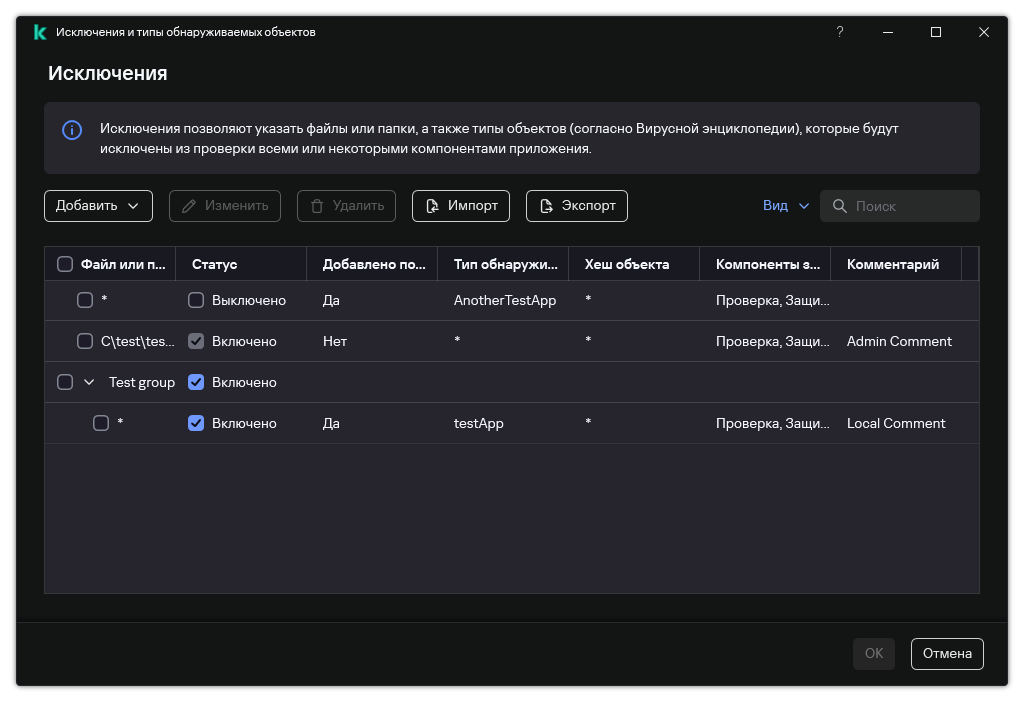Click the magnifier search icon
This screenshot has height=702, width=1024.
pos(840,206)
